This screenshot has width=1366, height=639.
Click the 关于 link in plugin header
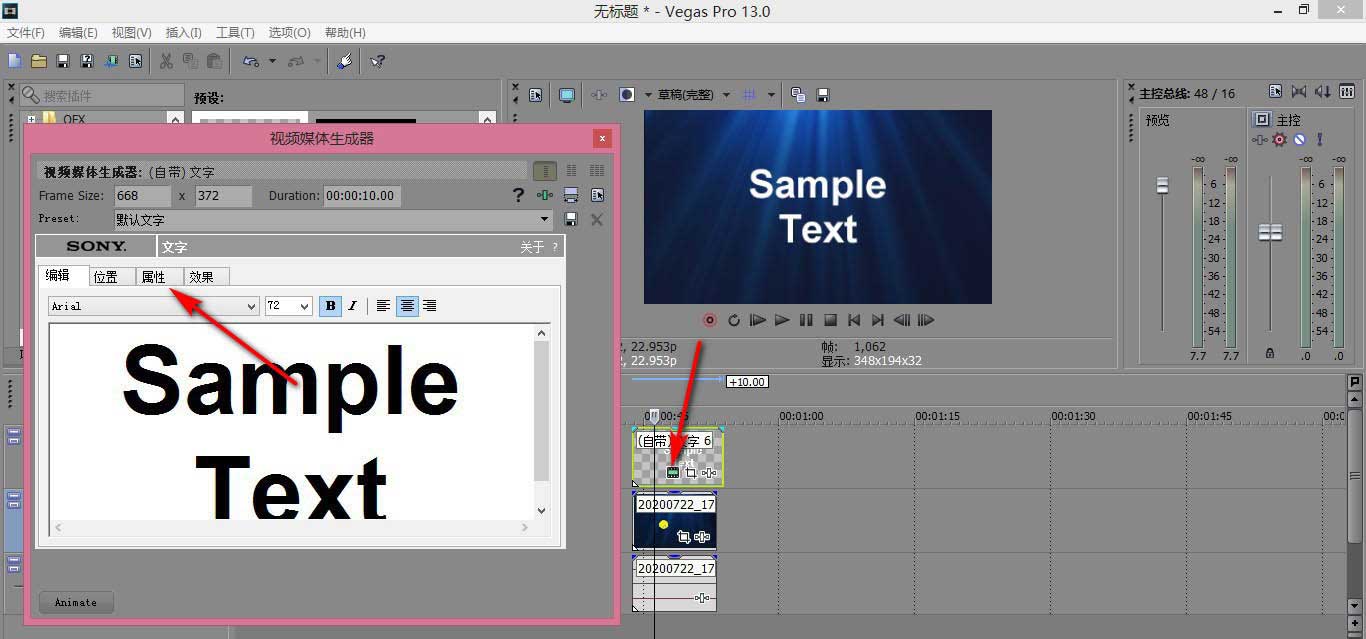tap(532, 247)
